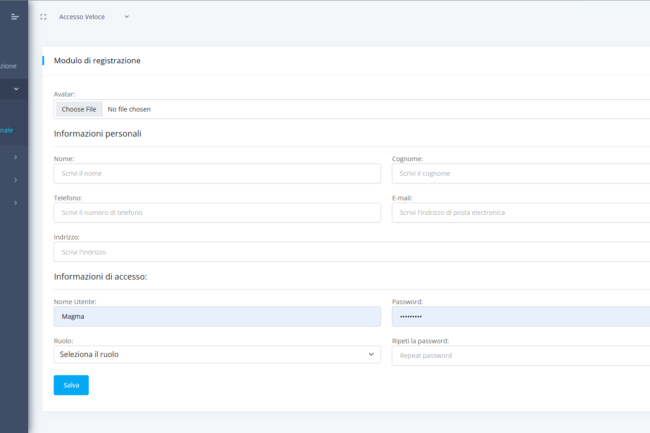
Task: Click the top sidebar menu item above the expanded section
Action: click(x=8, y=66)
